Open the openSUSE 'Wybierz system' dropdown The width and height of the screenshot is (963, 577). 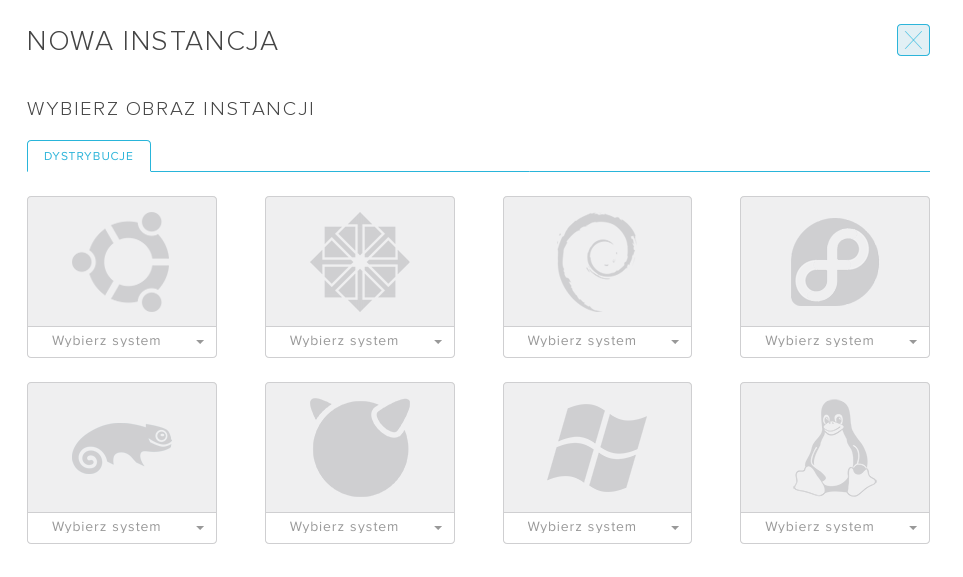point(122,528)
